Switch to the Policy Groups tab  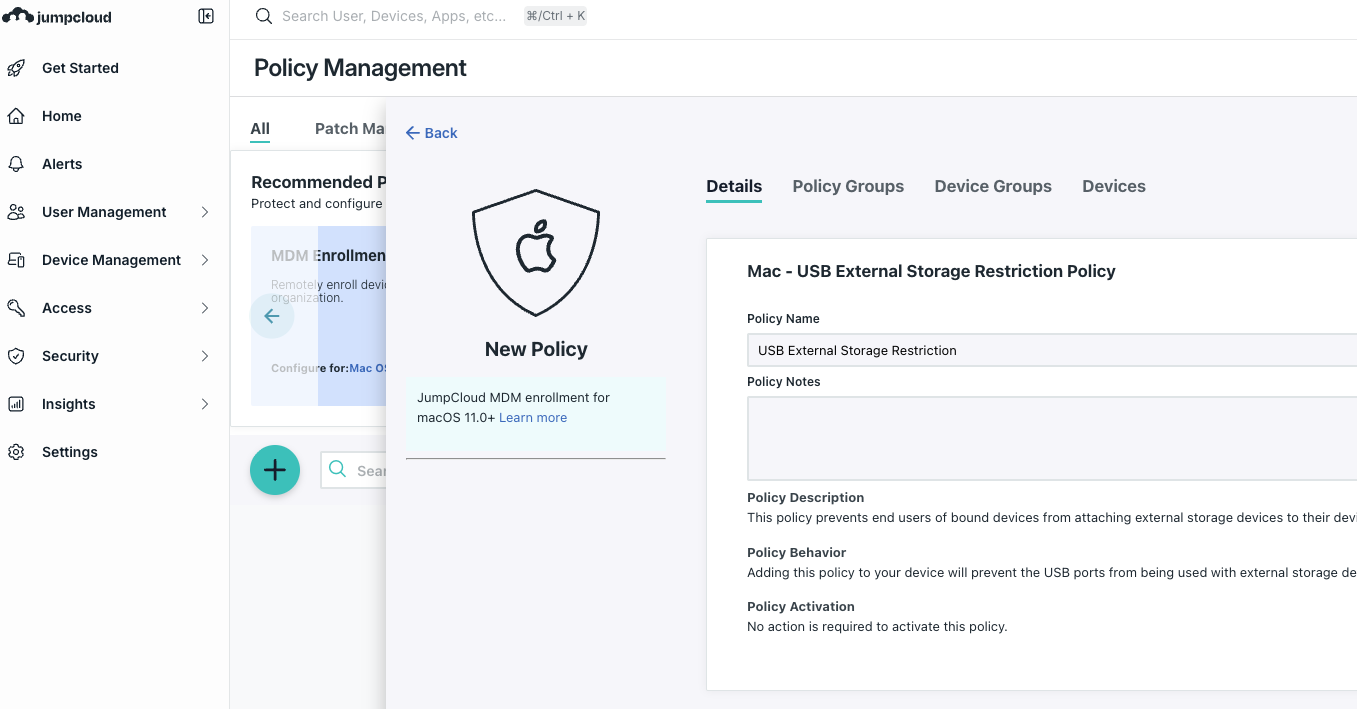848,186
